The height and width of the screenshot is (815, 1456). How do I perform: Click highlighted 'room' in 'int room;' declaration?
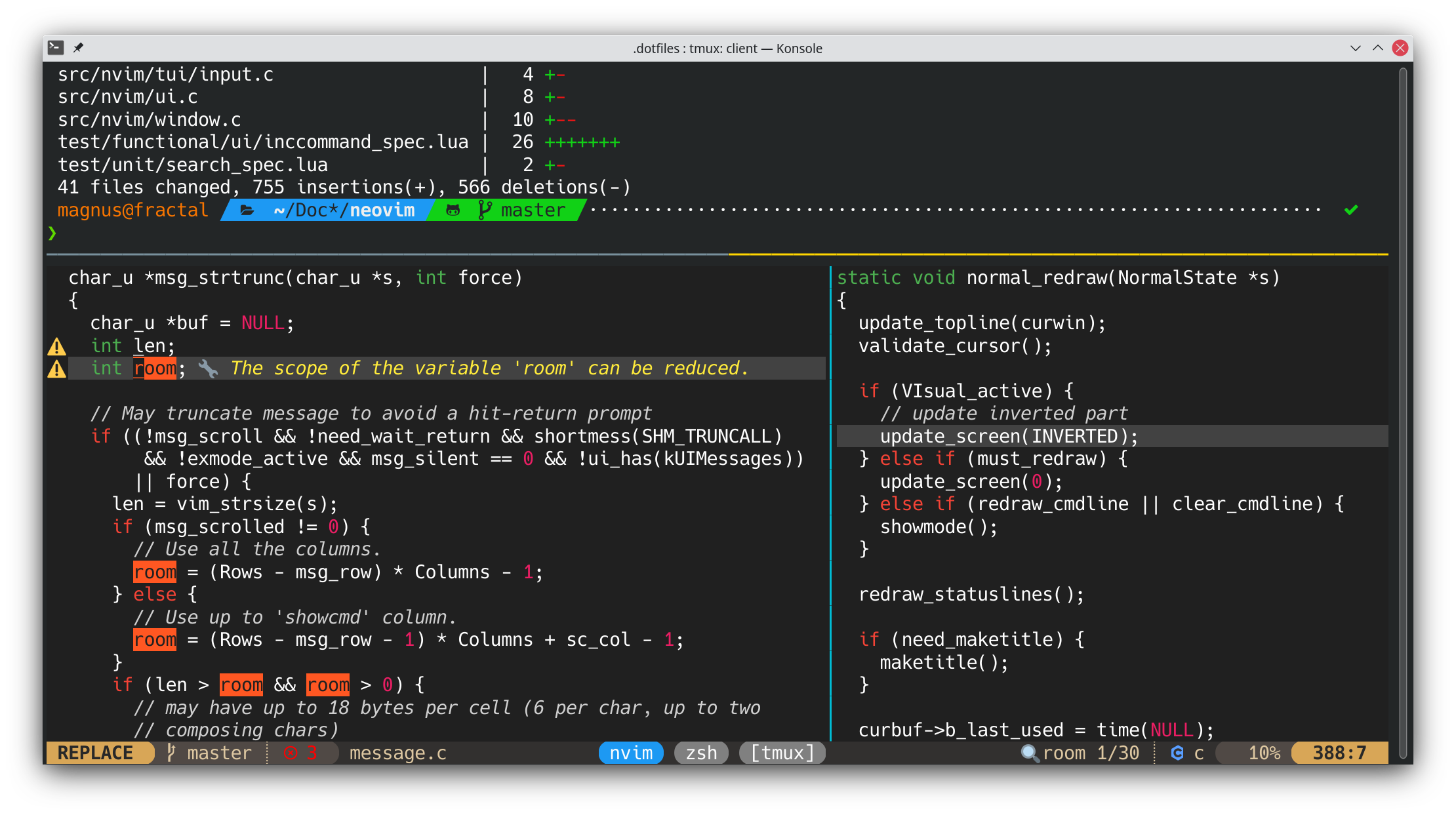click(155, 368)
